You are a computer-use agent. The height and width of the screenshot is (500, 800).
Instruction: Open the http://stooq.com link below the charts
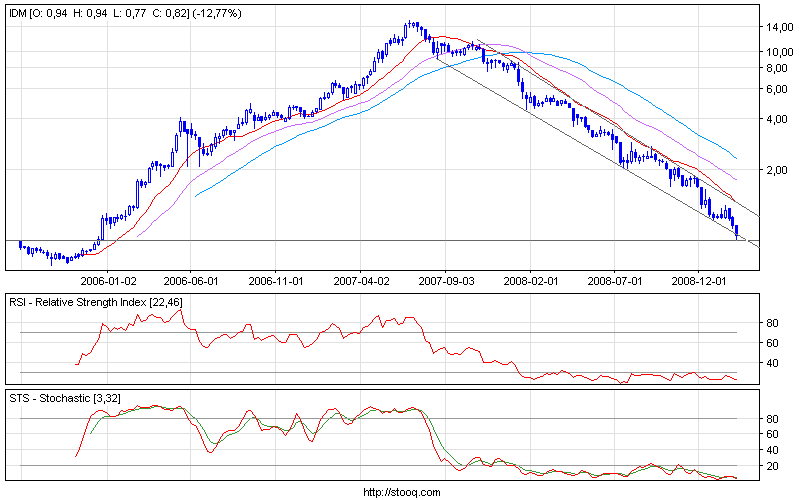pyautogui.click(x=400, y=492)
